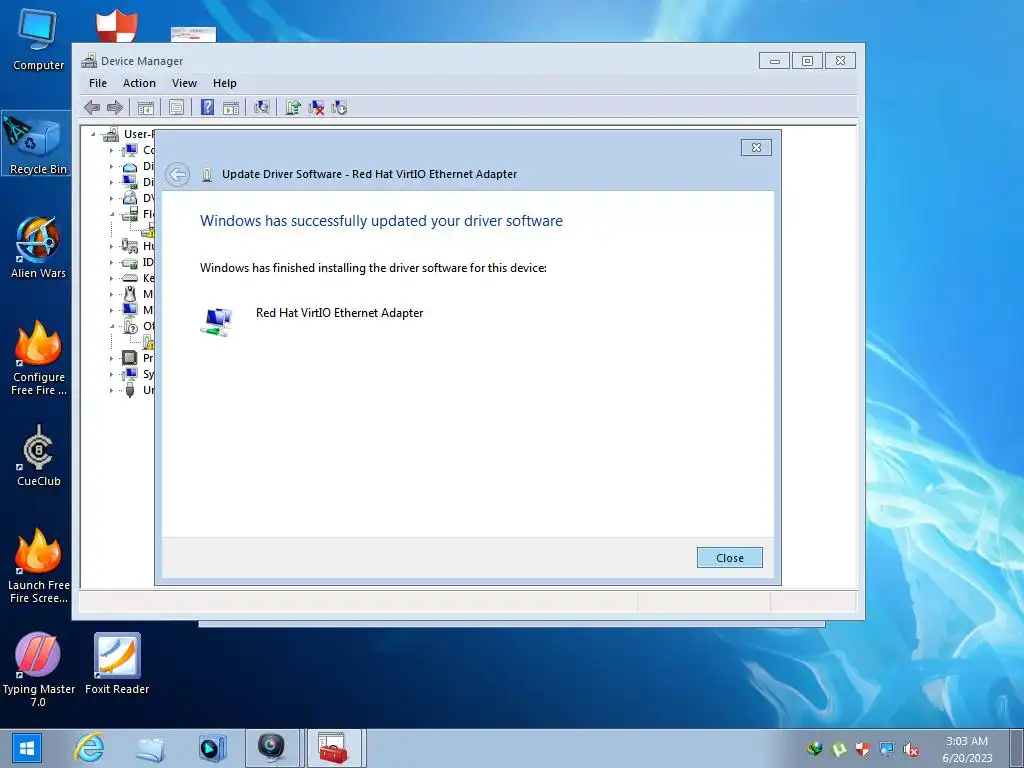Click the network adapter icon in the dialog
This screenshot has height=768, width=1024.
pyautogui.click(x=216, y=322)
